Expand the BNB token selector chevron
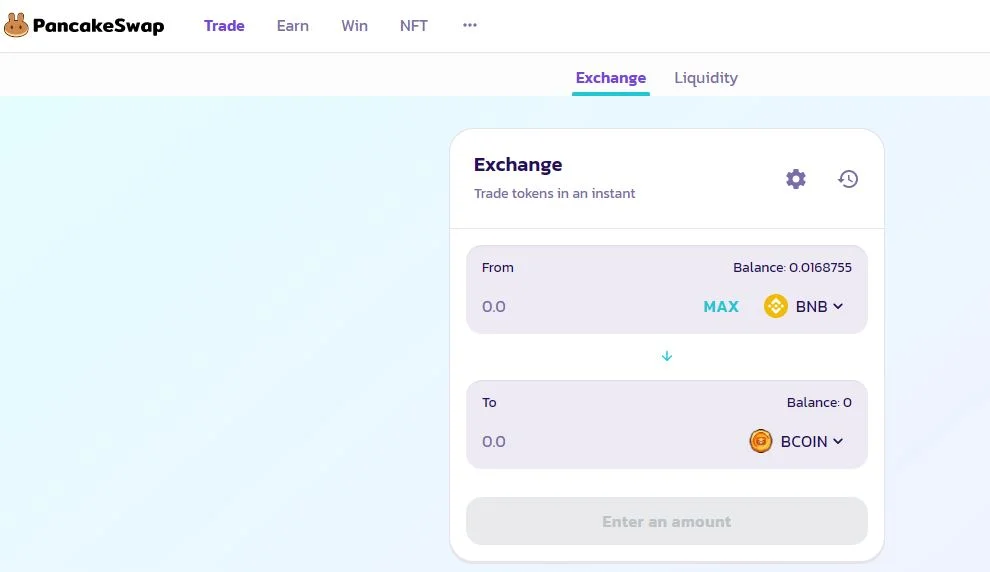The width and height of the screenshot is (990, 572). click(838, 306)
